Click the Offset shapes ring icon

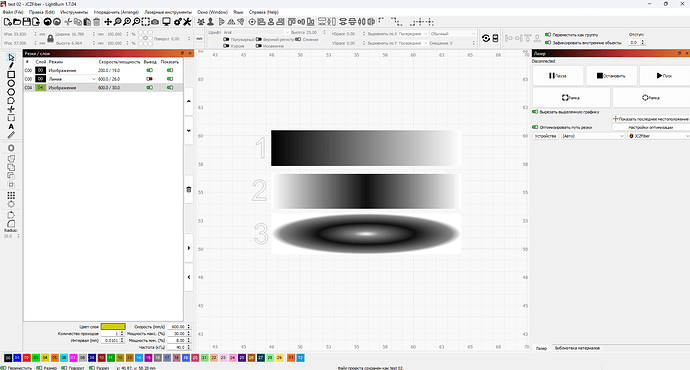coord(11,148)
